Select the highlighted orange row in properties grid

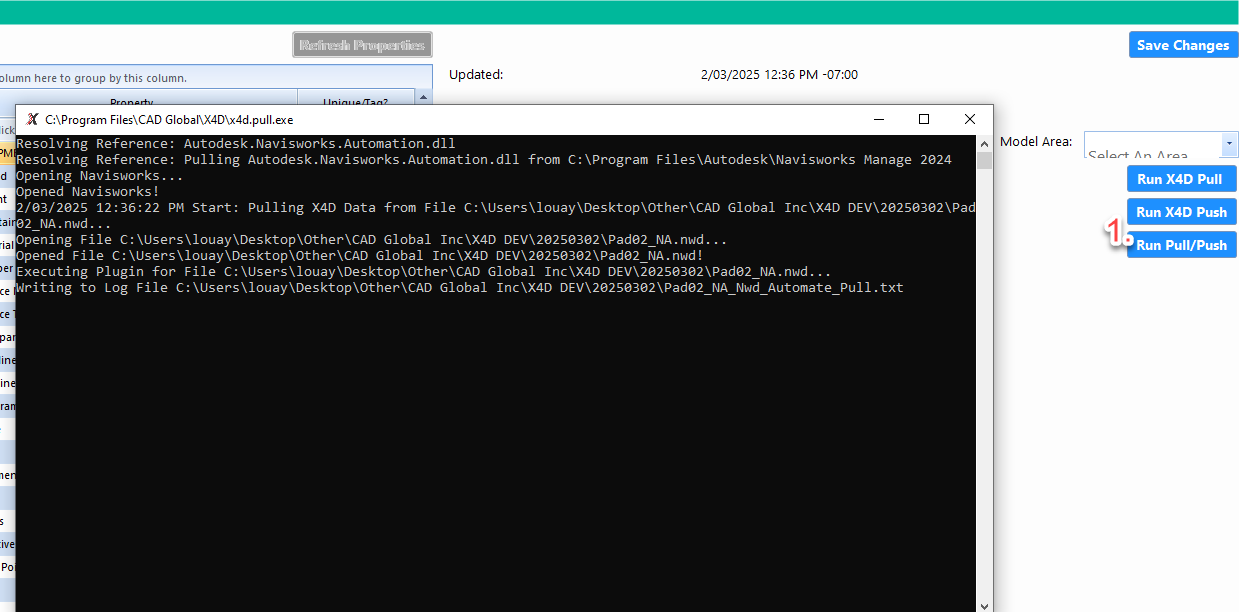(x=7, y=152)
